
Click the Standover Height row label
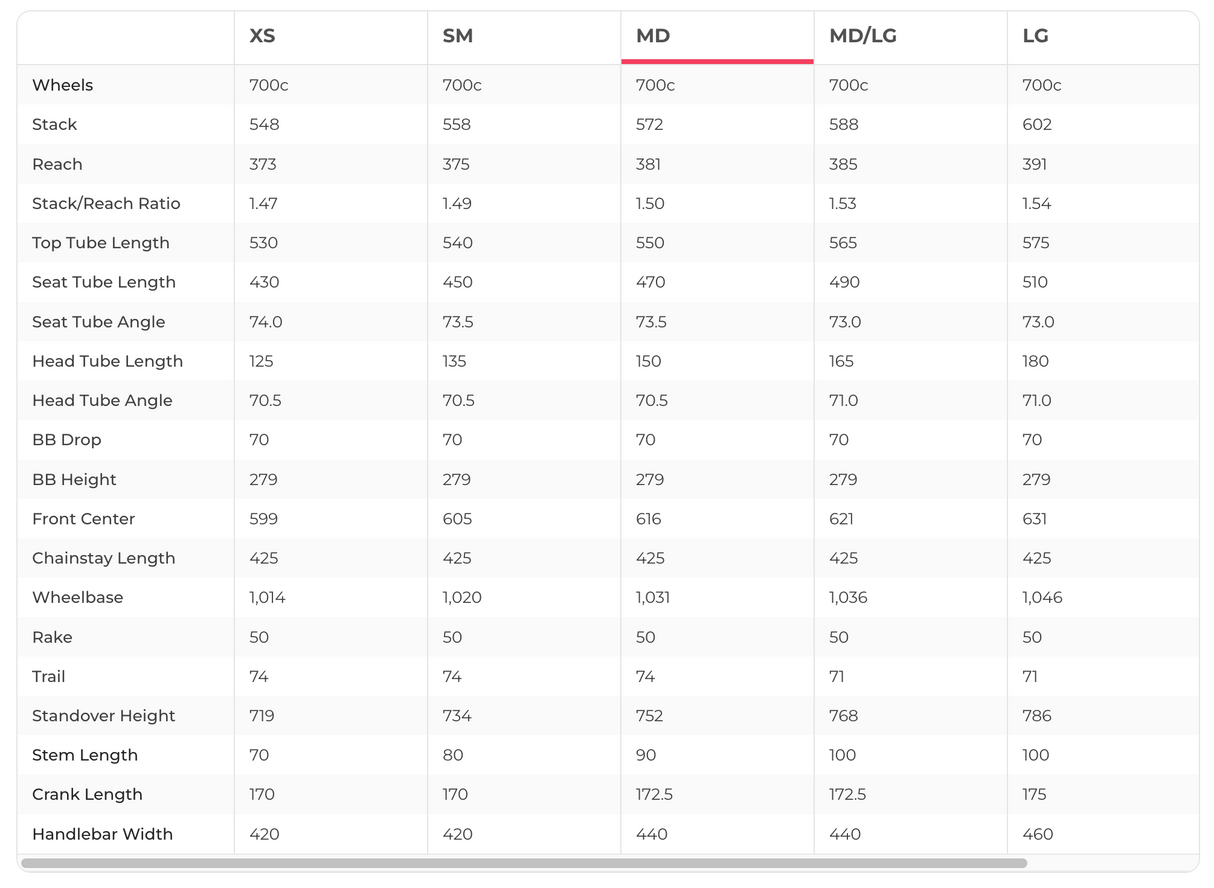click(x=104, y=716)
